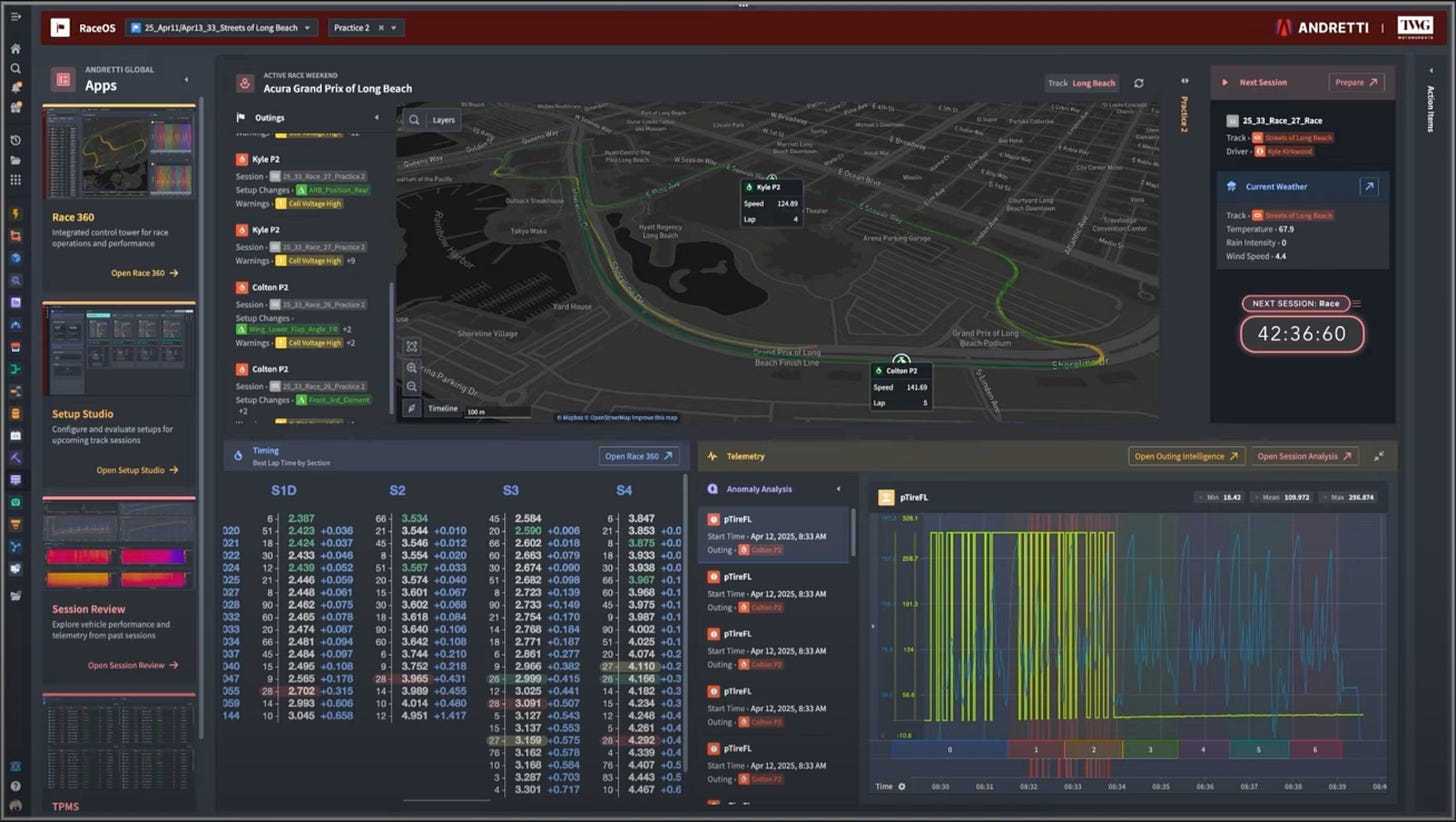Open the Search icon in left sidebar
Image resolution: width=1456 pixels, height=822 pixels.
(15, 68)
